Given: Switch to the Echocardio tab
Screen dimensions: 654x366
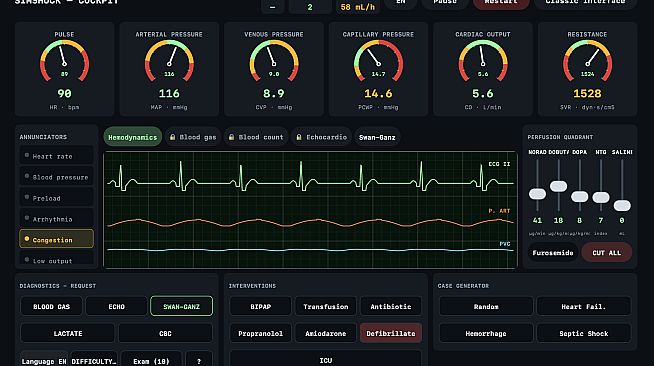Looking at the screenshot, I should 322,137.
